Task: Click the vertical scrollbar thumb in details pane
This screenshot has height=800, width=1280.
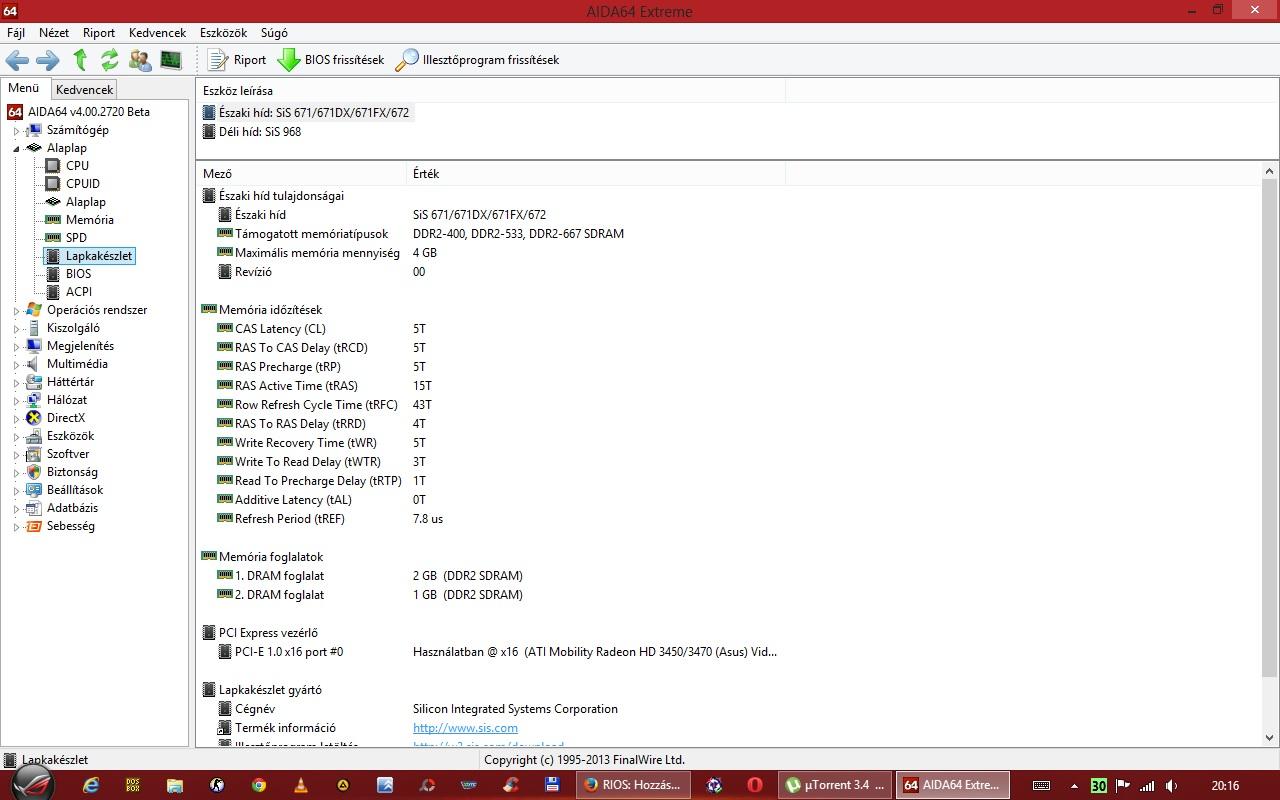Action: click(1270, 429)
